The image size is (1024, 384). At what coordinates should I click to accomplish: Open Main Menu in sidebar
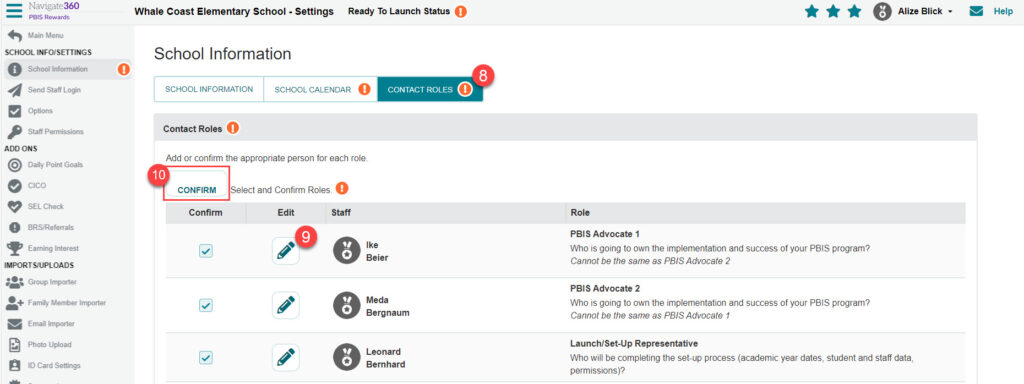pos(46,35)
